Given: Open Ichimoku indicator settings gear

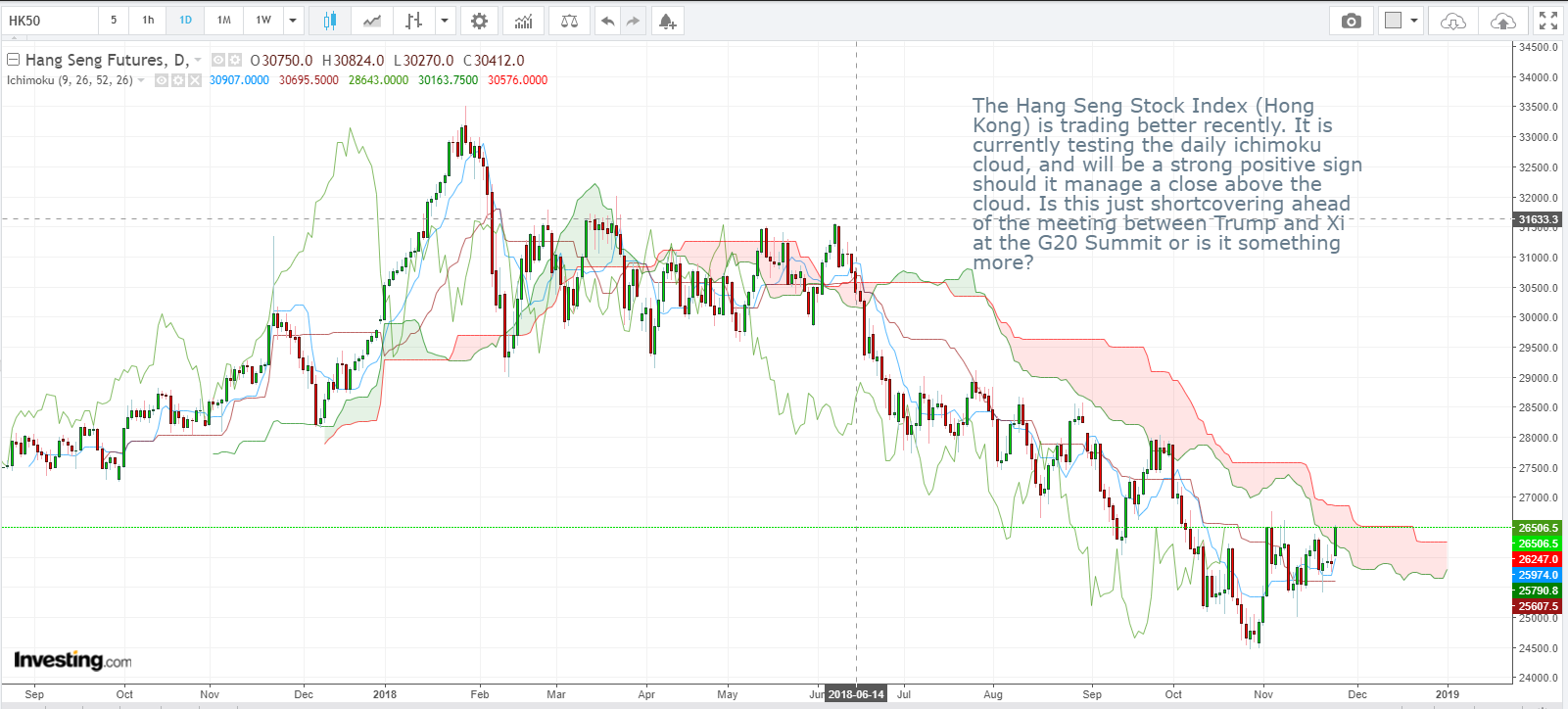Looking at the screenshot, I should coord(178,80).
